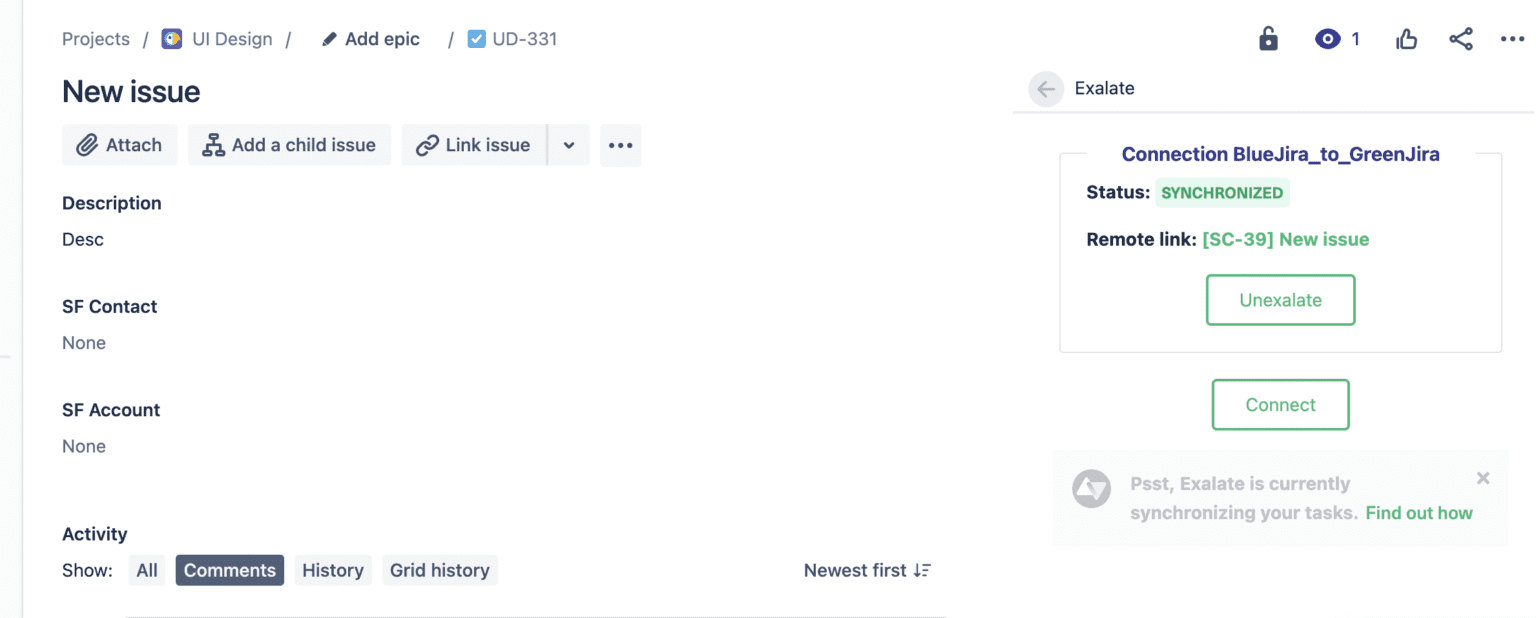The image size is (1536, 618).
Task: Switch to the History activity tab
Action: tap(332, 570)
